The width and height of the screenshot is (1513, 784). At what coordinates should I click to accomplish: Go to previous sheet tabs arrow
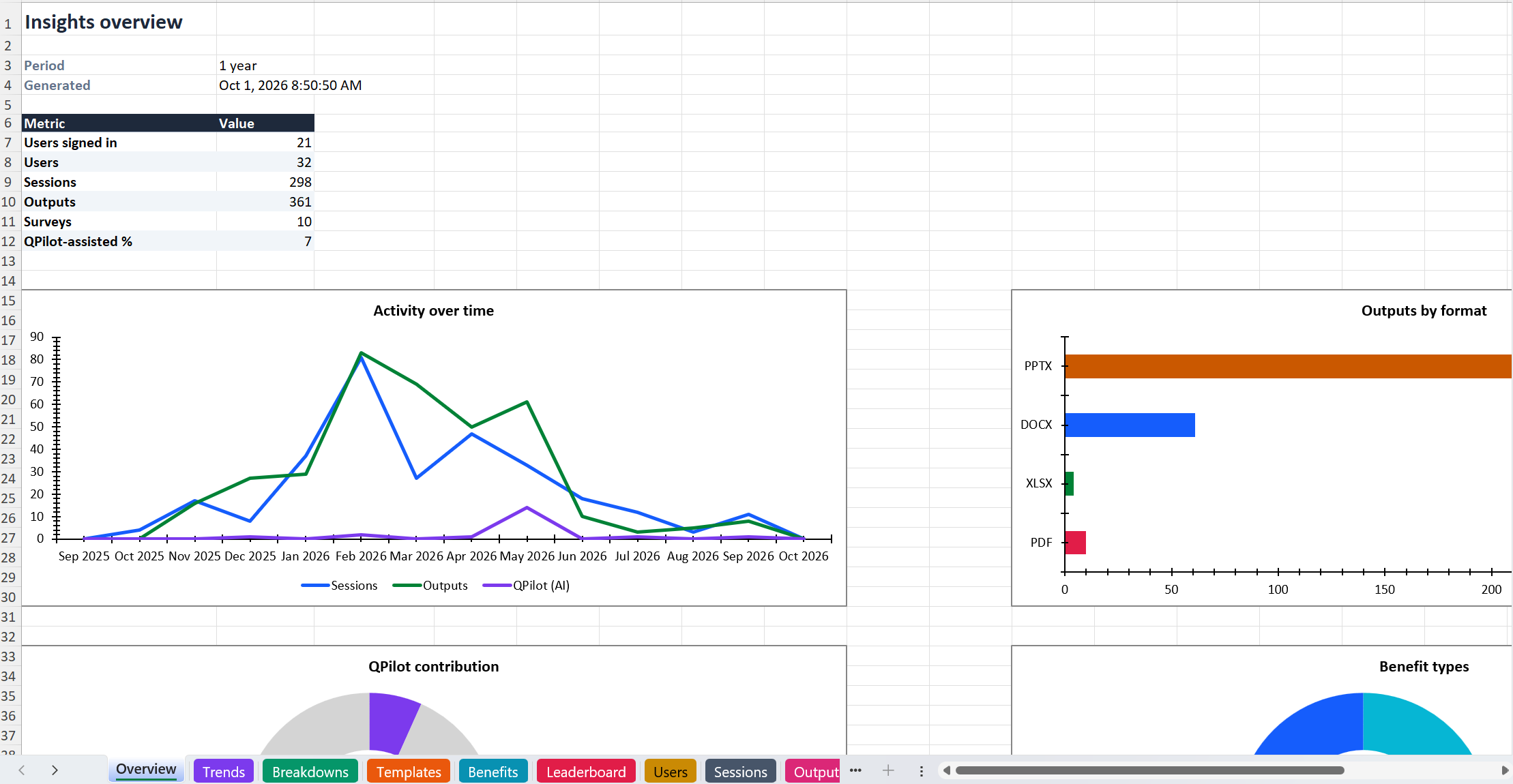22,770
